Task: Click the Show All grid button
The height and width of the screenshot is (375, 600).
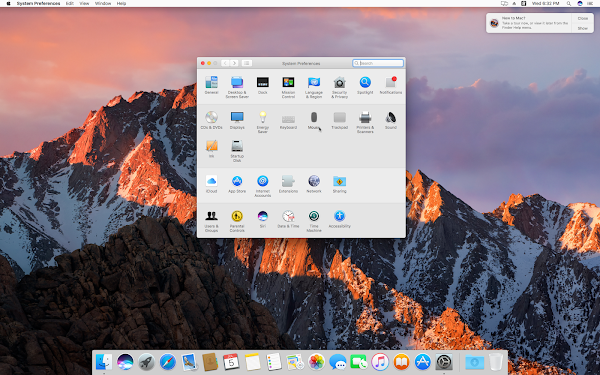Action: tap(246, 63)
